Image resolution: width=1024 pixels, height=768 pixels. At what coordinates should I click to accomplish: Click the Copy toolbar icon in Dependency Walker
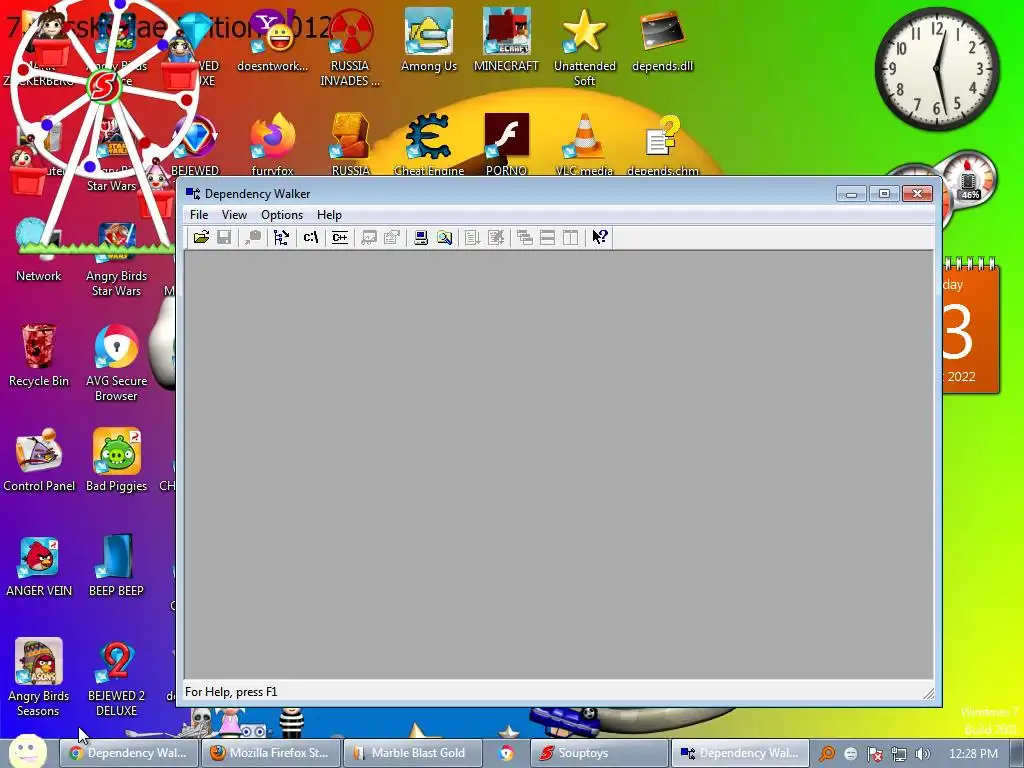point(253,237)
